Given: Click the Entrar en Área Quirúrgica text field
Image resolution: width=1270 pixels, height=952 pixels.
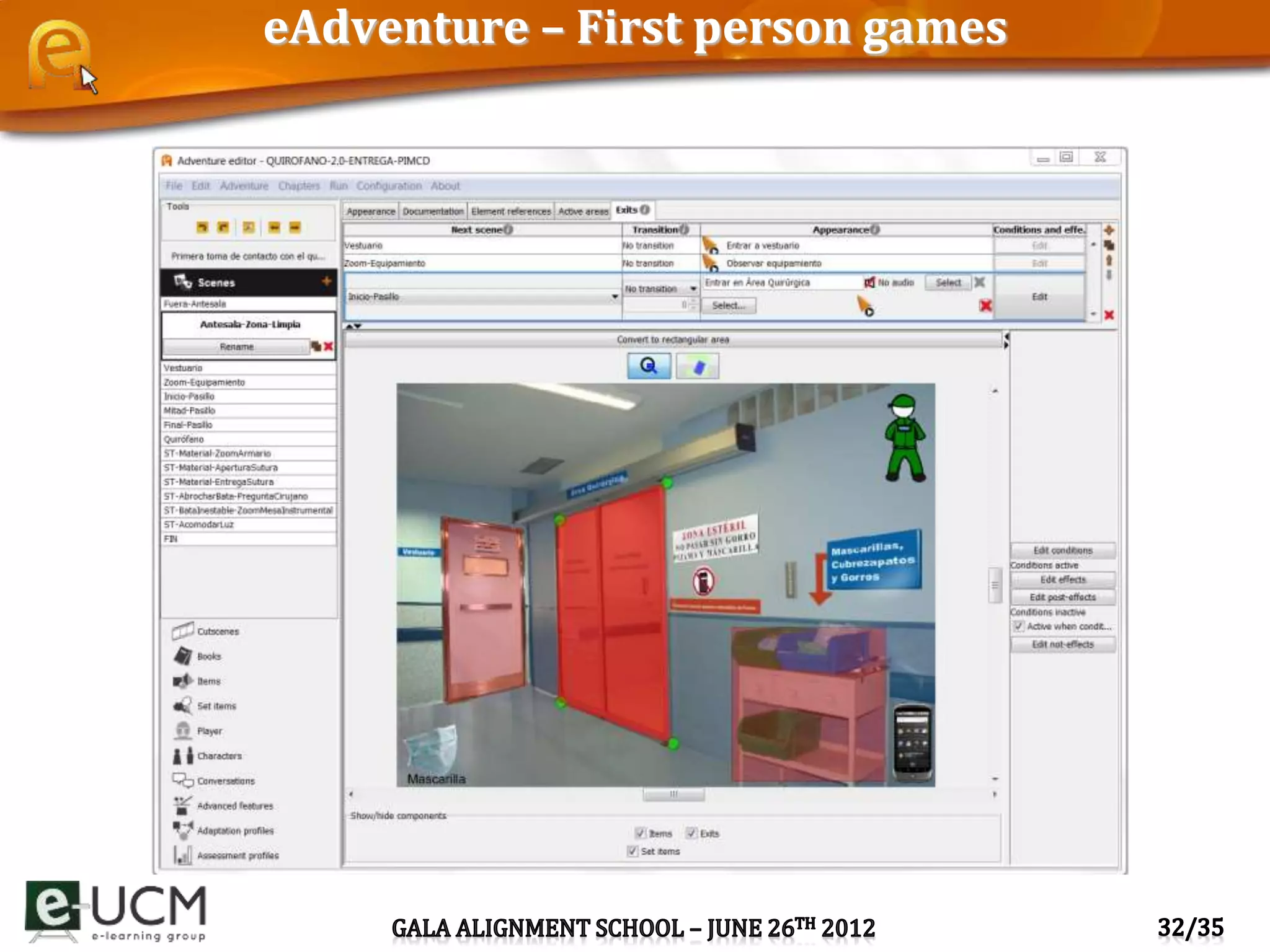Looking at the screenshot, I should coord(781,283).
